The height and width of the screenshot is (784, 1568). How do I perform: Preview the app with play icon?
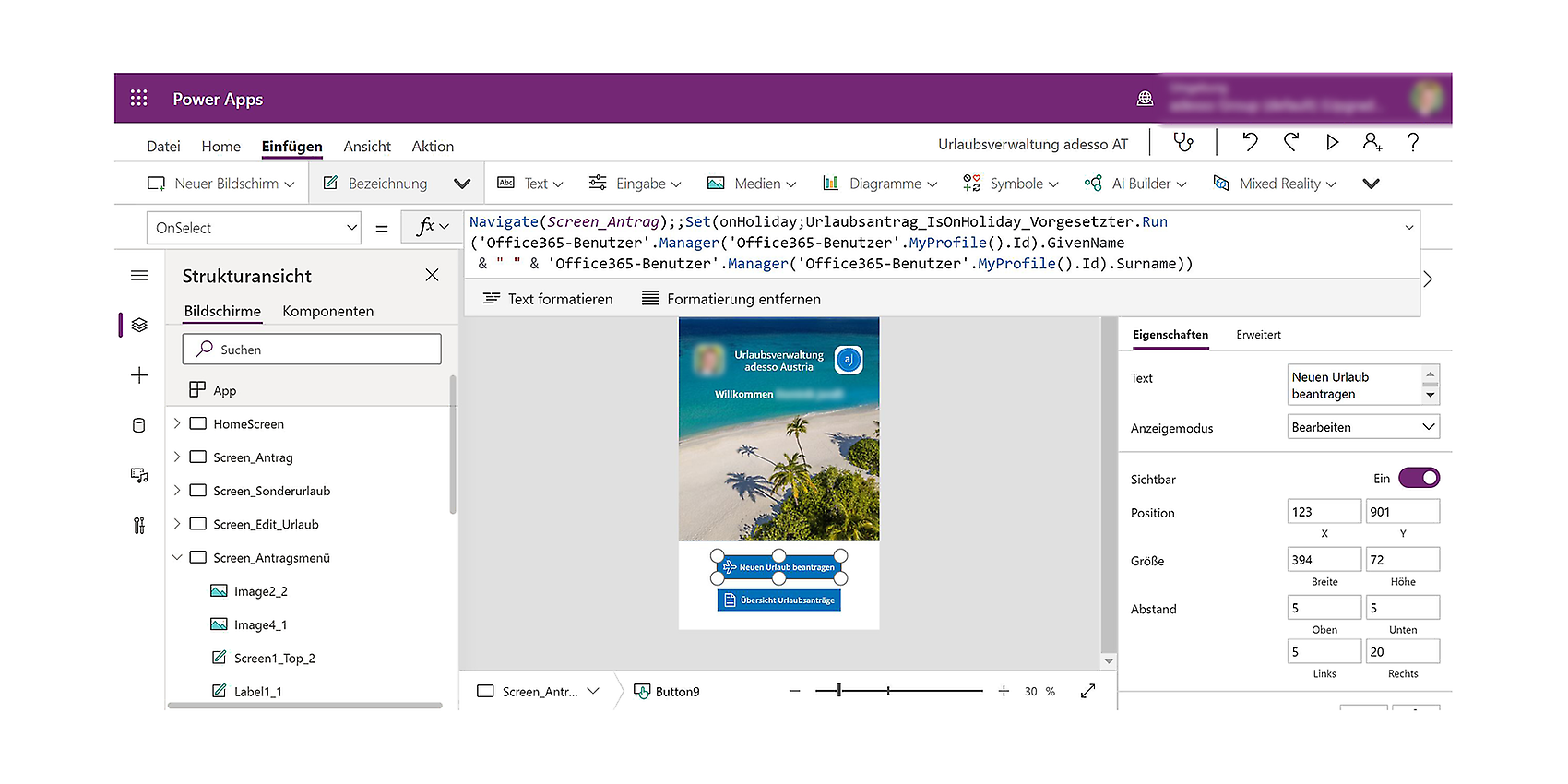click(x=1332, y=142)
